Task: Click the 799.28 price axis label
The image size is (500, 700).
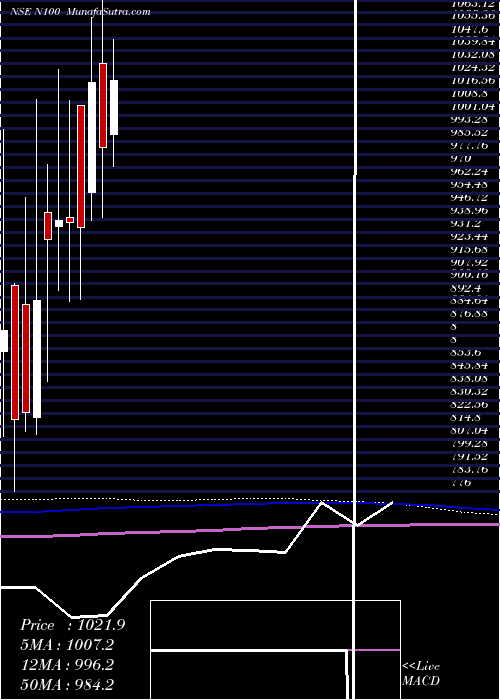Action: pyautogui.click(x=472, y=444)
